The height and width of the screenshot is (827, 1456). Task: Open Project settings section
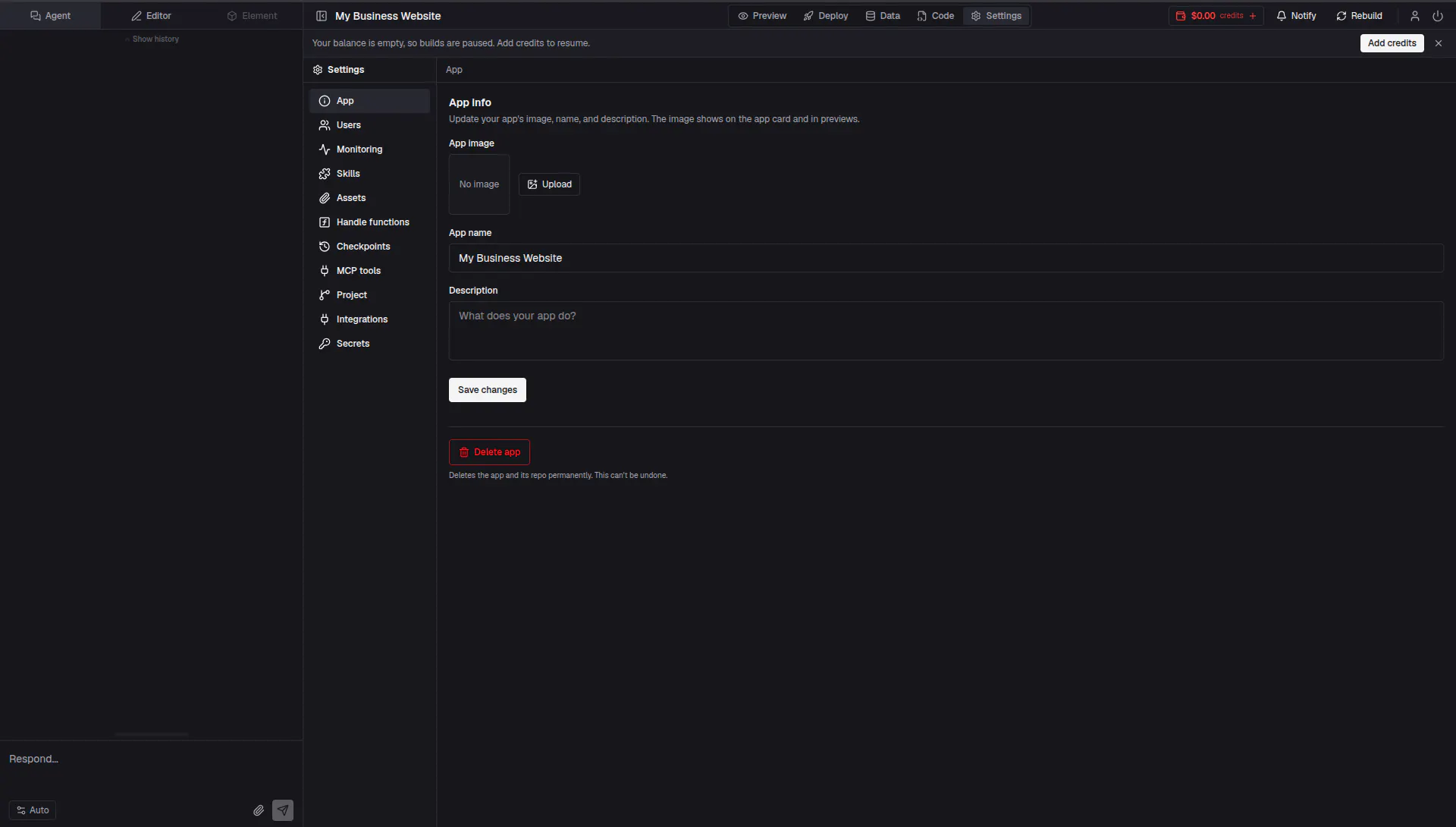(x=369, y=295)
